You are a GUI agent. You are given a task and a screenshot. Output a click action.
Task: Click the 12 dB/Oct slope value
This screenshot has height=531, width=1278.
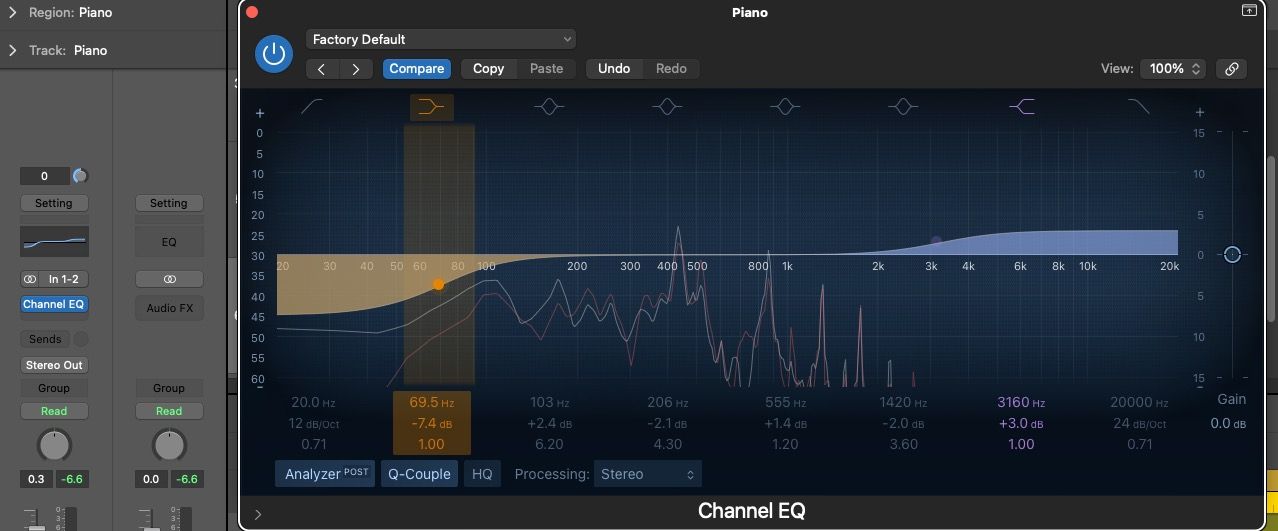[313, 424]
